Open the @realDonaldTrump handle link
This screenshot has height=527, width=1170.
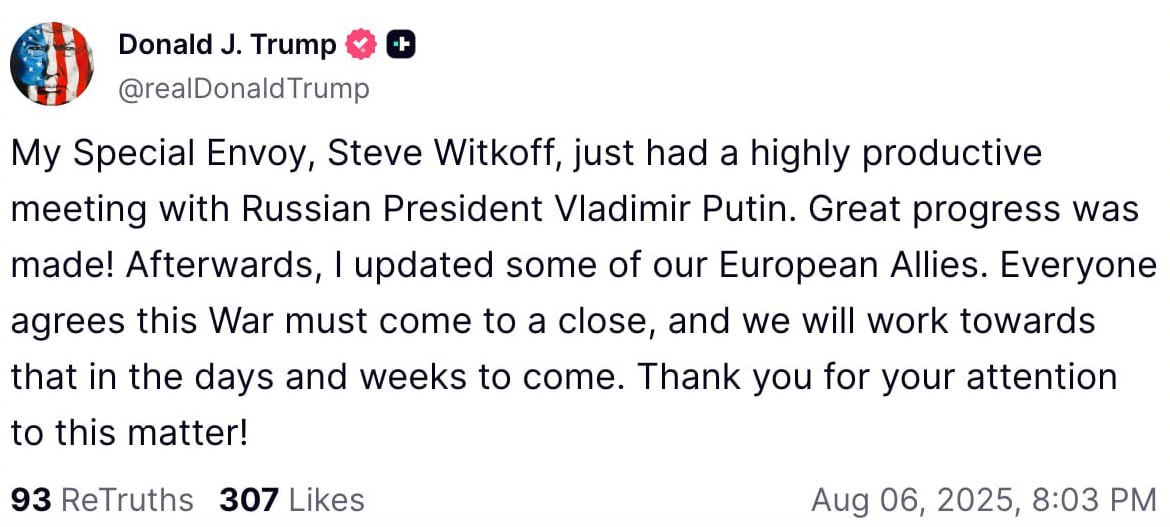243,89
